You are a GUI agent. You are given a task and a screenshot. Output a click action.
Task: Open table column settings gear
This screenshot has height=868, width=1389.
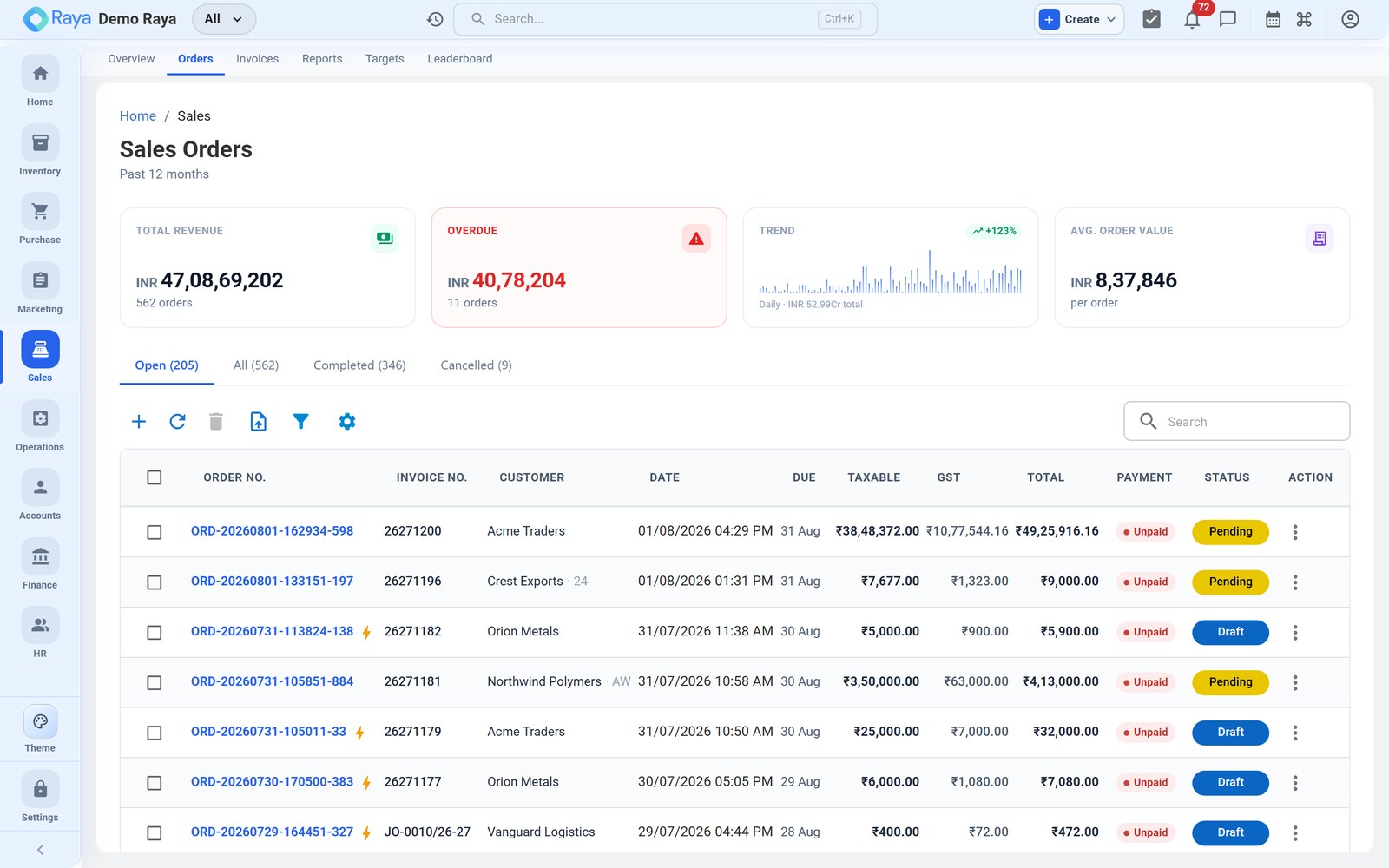click(347, 422)
